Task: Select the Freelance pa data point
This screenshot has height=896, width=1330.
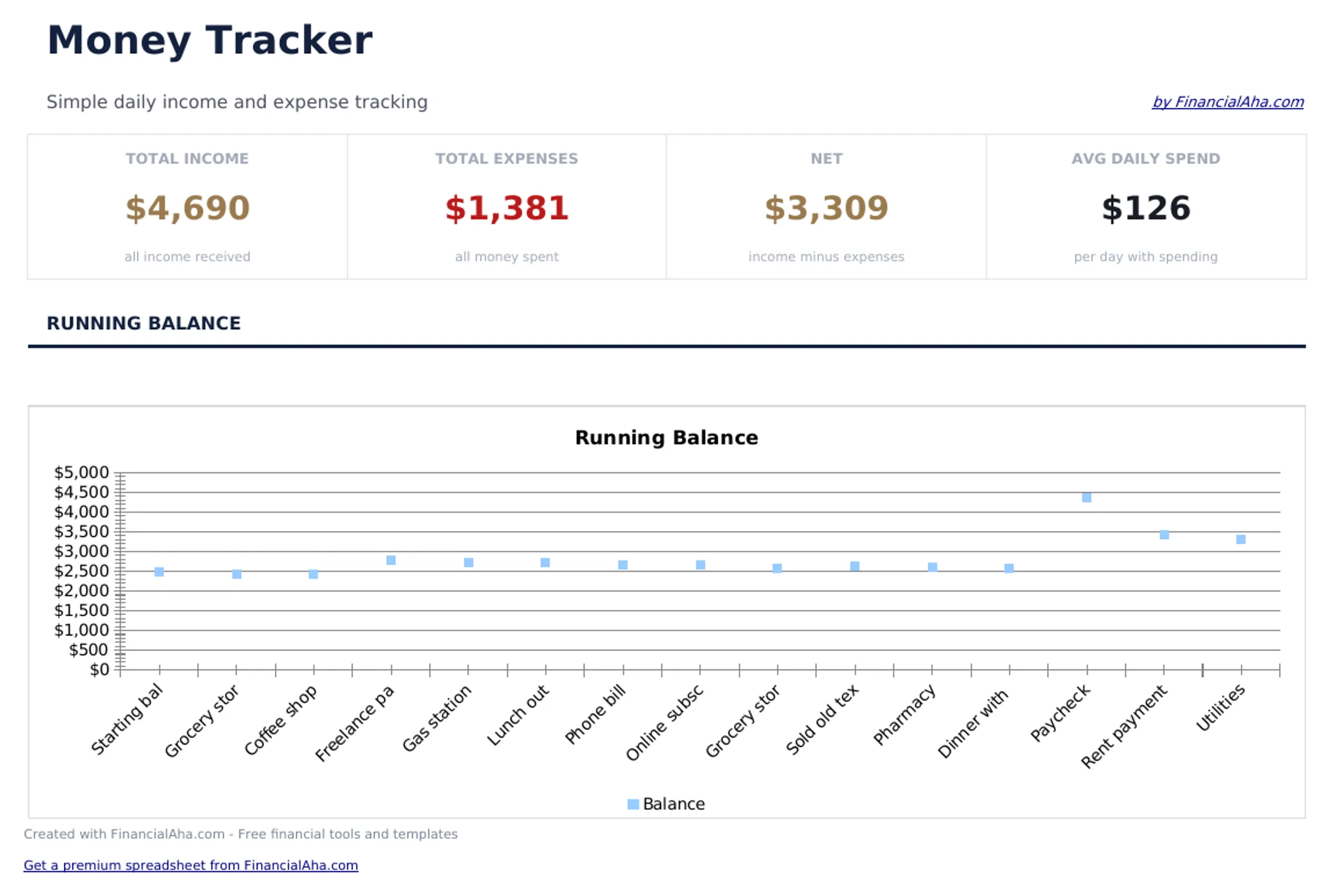Action: click(390, 560)
